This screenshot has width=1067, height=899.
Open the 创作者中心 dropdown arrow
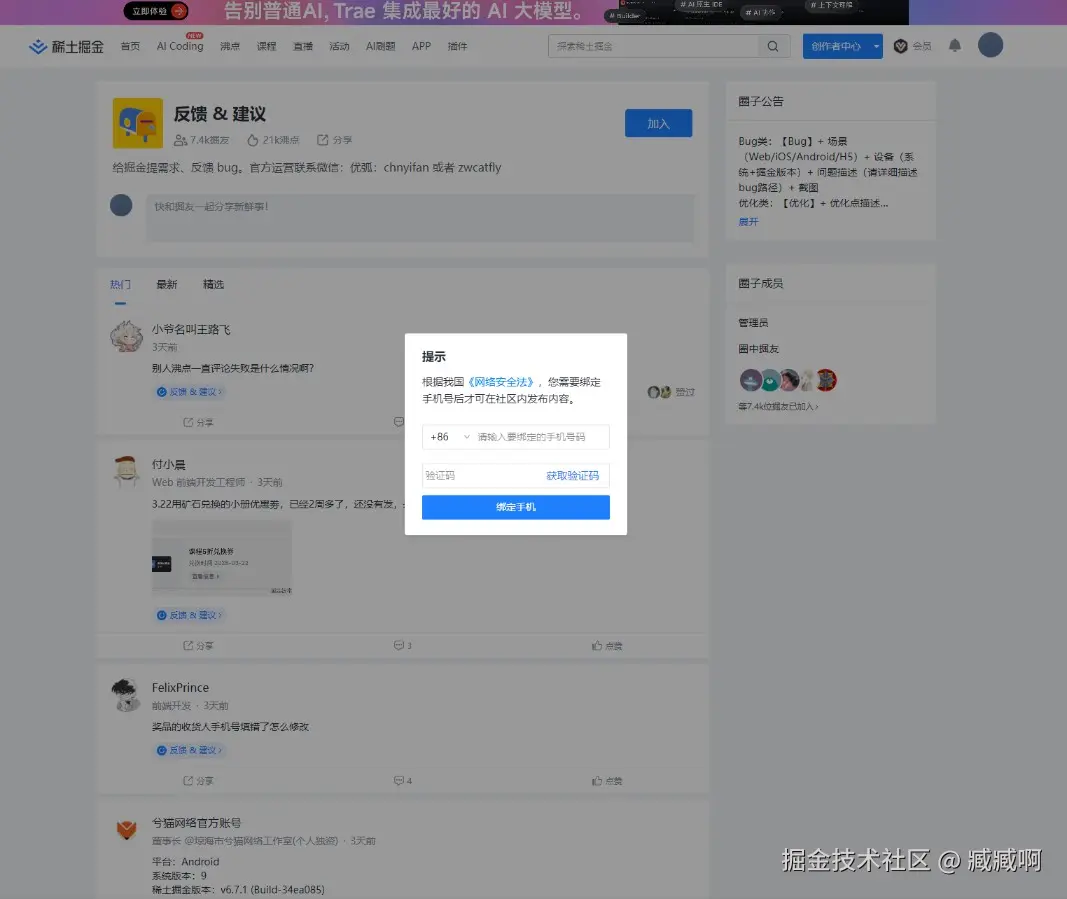[875, 45]
